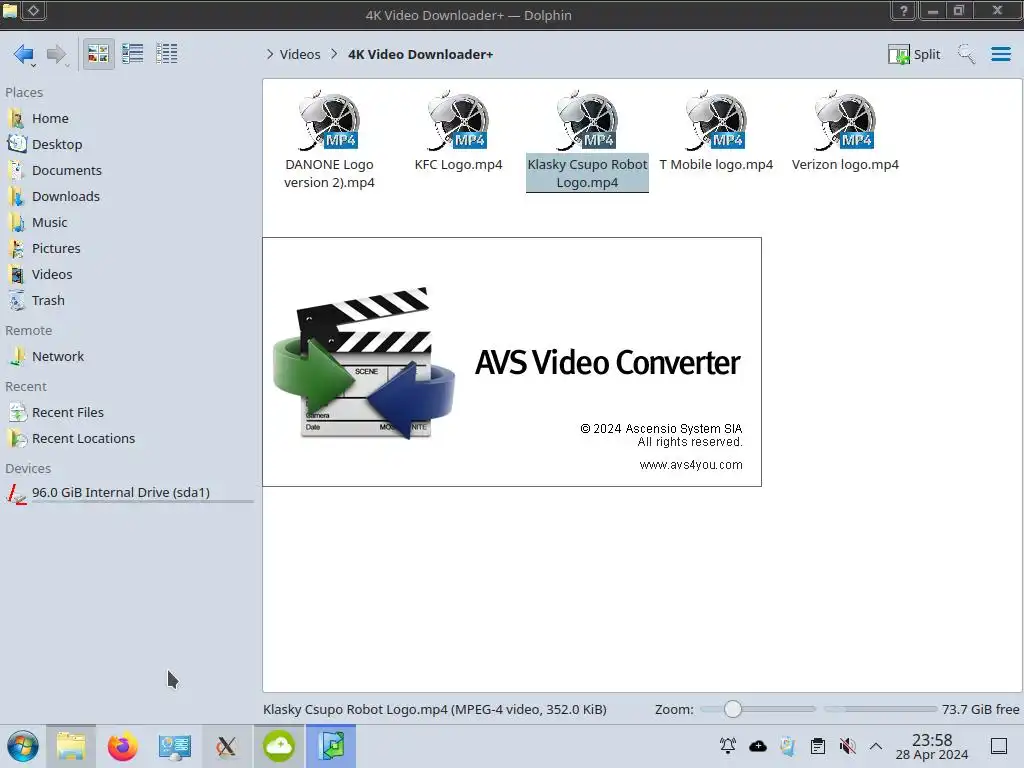1024x768 pixels.
Task: Click the forward navigation arrow
Action: pyautogui.click(x=56, y=54)
